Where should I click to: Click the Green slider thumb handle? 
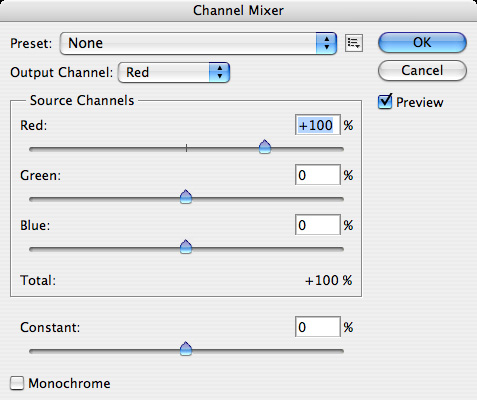(186, 197)
